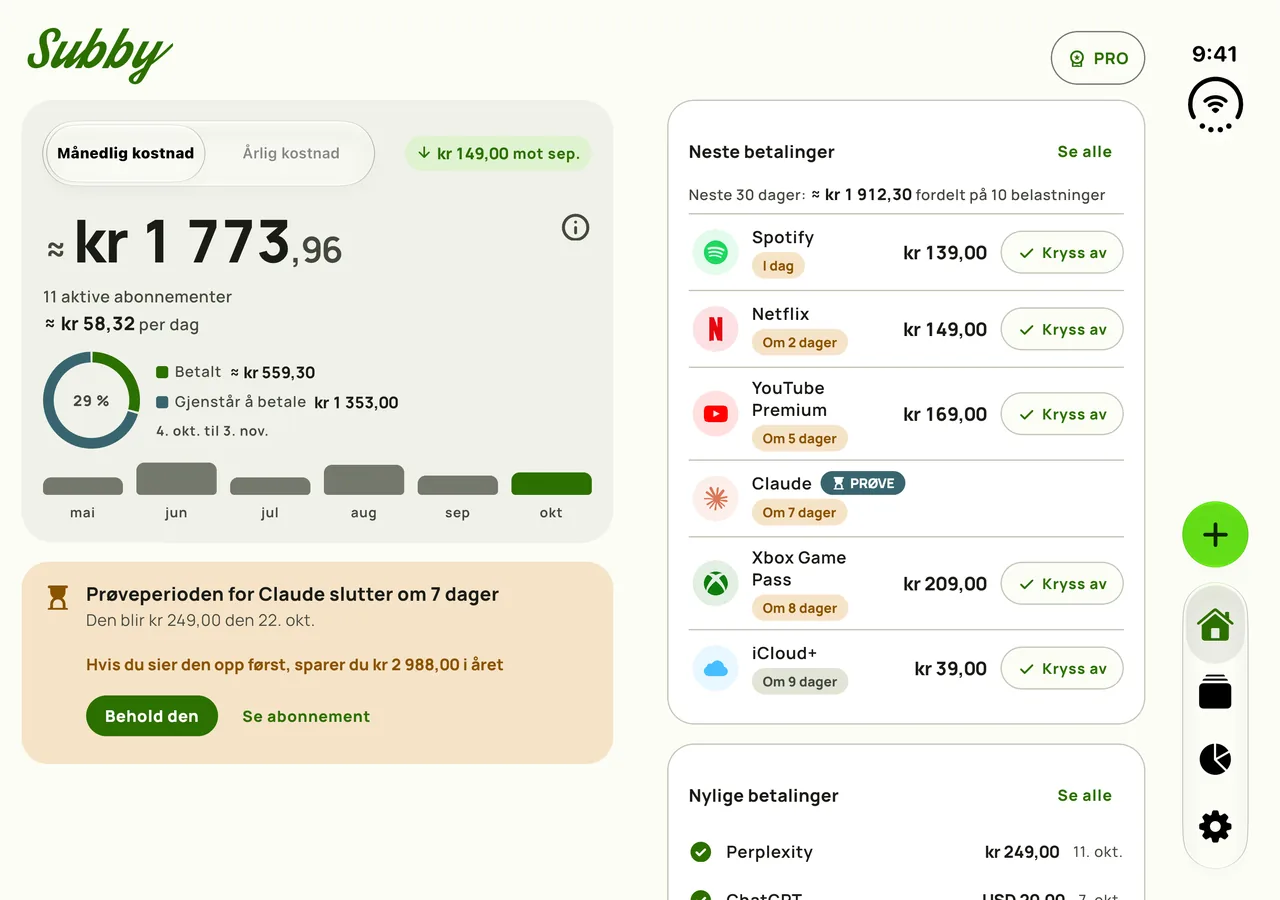Open the subscriptions stack icon
Image resolution: width=1280 pixels, height=900 pixels.
tap(1215, 692)
